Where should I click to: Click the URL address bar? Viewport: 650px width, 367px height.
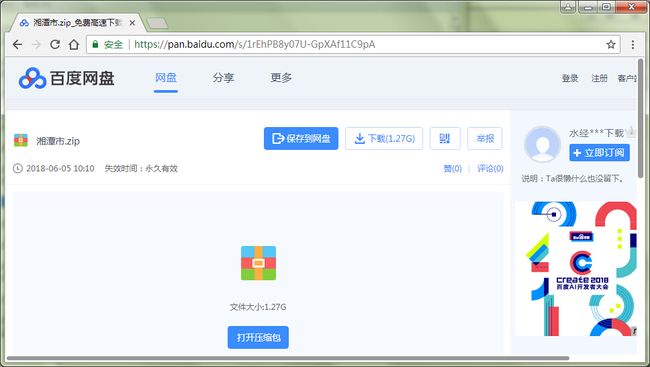[x=353, y=44]
